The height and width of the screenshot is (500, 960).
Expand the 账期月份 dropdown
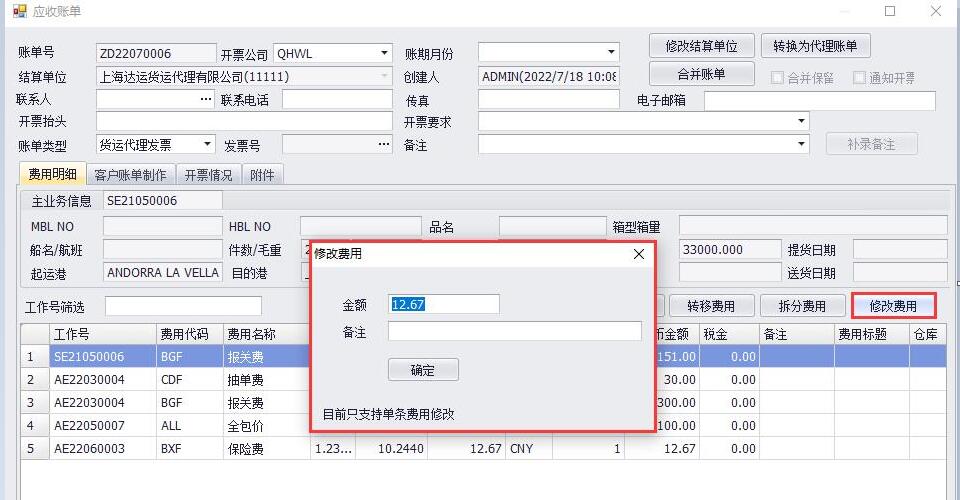(612, 53)
